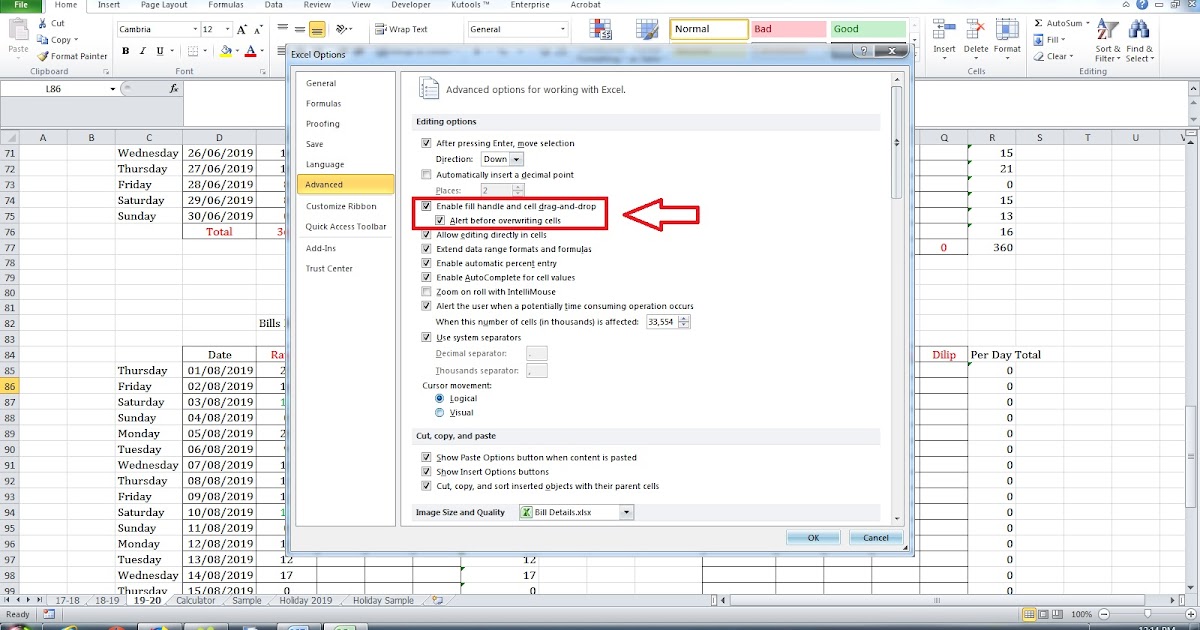The height and width of the screenshot is (630, 1200).
Task: Click OK to save Excel Options
Action: coord(812,537)
